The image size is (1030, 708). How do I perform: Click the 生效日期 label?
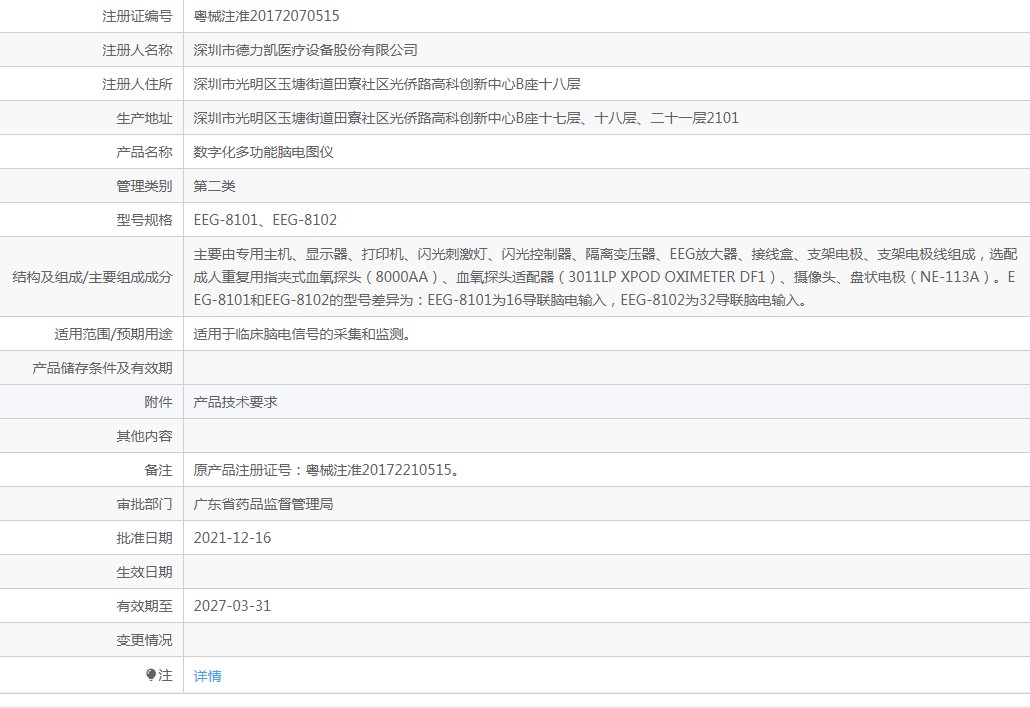(x=145, y=572)
